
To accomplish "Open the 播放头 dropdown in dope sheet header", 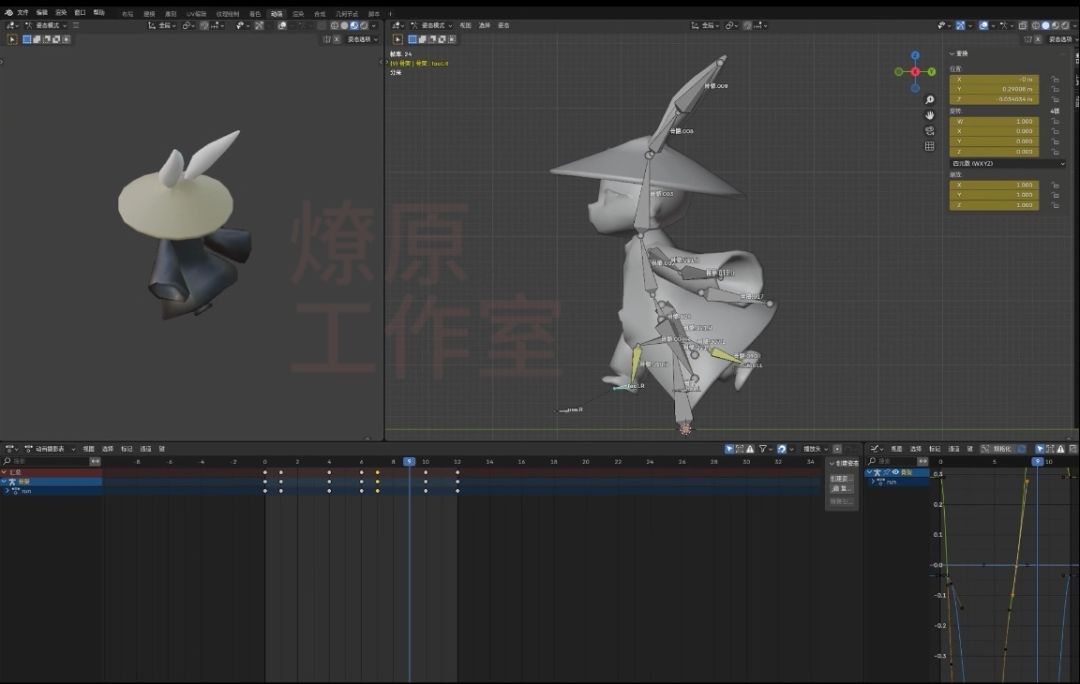I will [x=816, y=449].
